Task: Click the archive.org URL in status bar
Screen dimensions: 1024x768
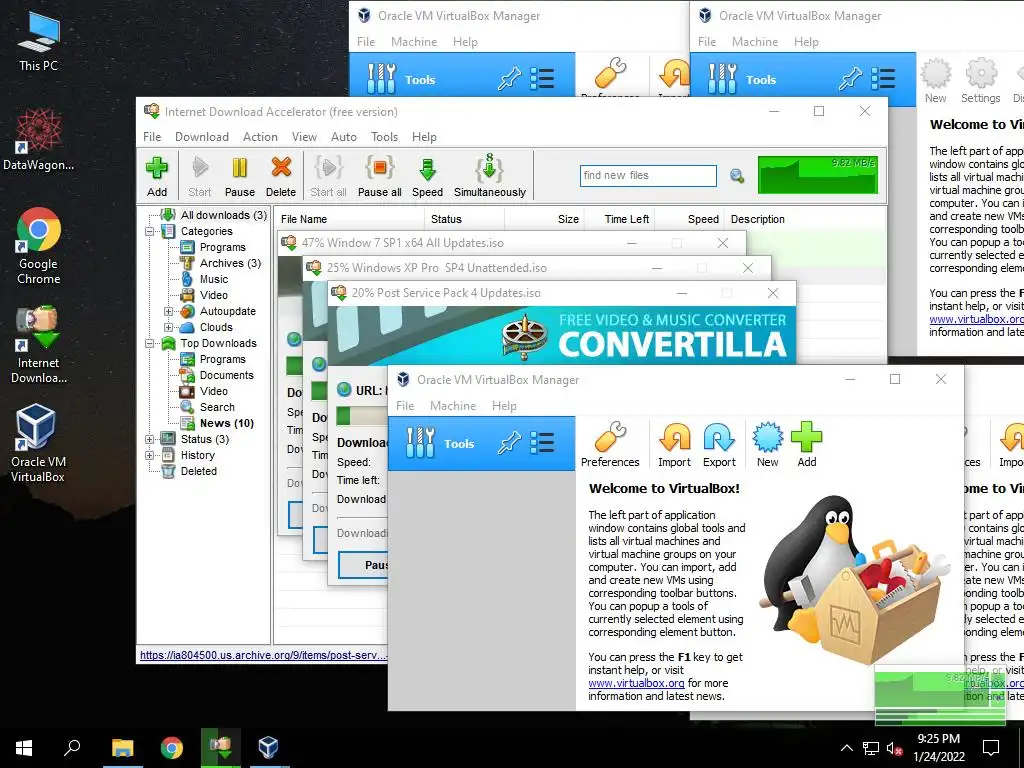Action: click(263, 655)
